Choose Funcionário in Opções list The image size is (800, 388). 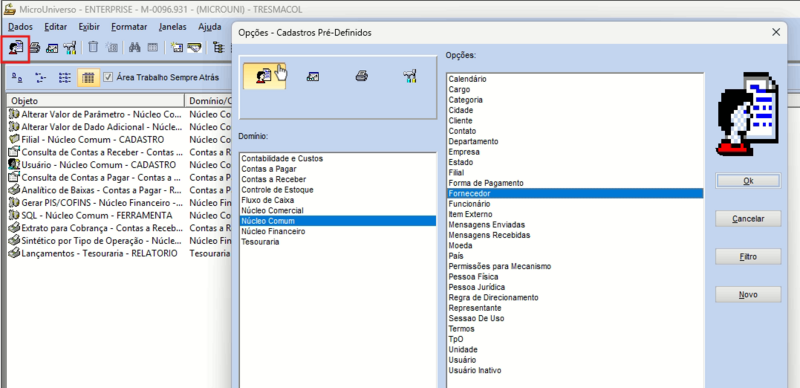(575, 204)
